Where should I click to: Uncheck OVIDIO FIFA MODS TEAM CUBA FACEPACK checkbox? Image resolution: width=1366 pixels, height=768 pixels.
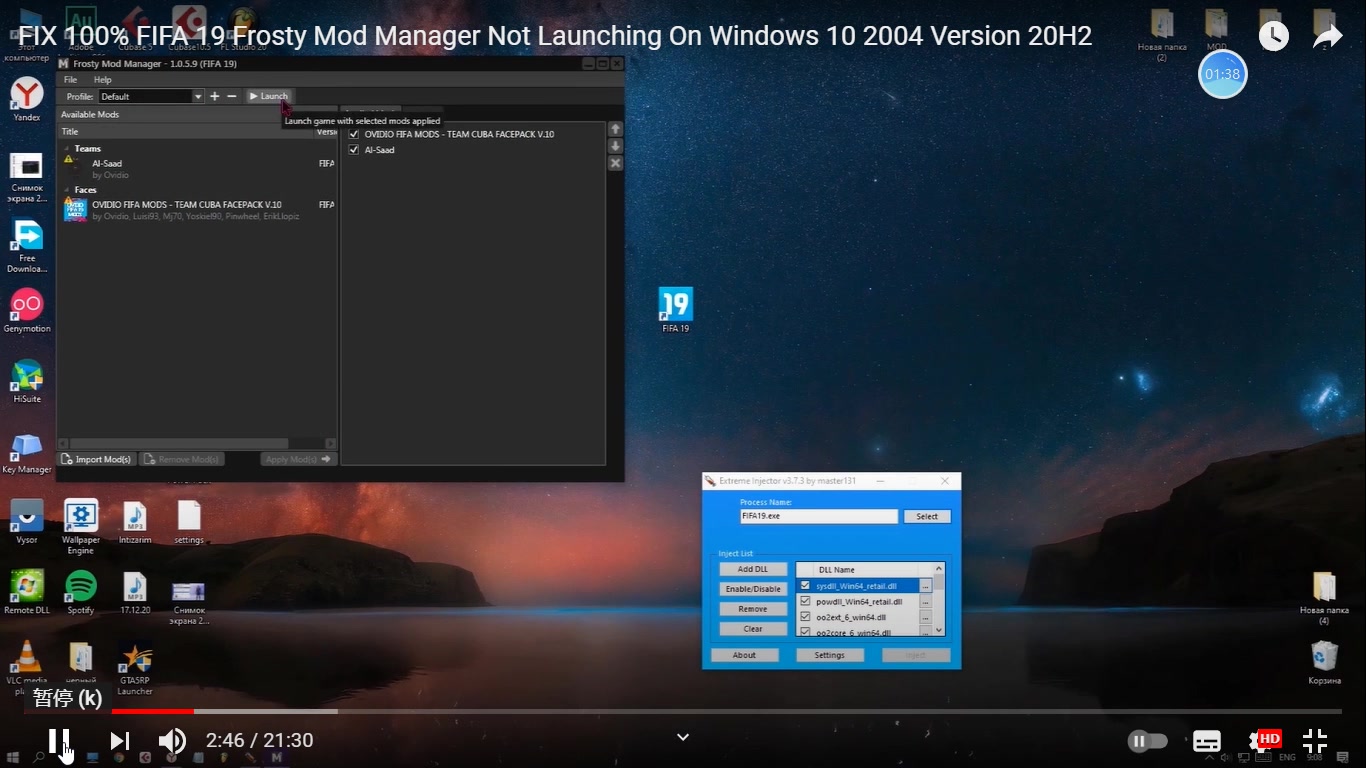[353, 134]
